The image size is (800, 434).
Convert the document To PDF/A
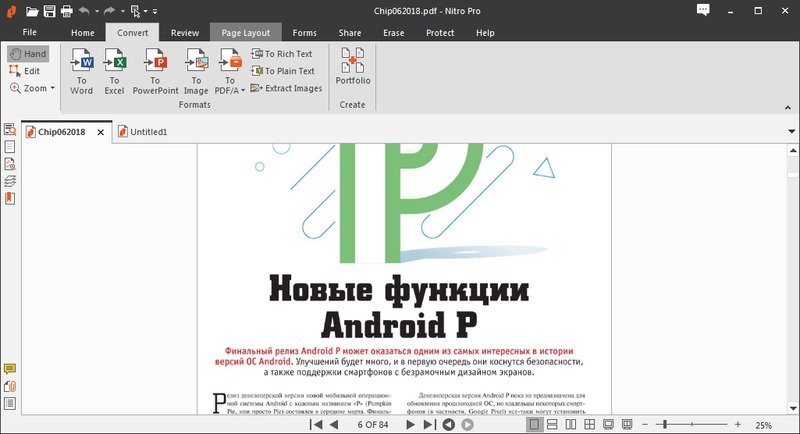tap(230, 71)
